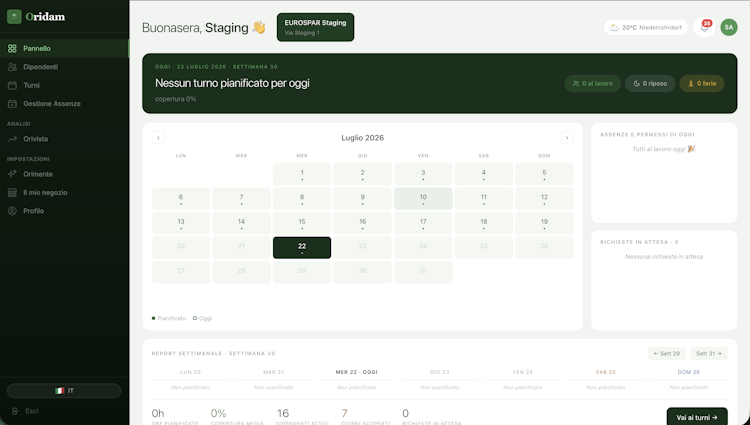Click the 16 dipendenti attivi value
Screen dimensions: 750x425
[283, 413]
